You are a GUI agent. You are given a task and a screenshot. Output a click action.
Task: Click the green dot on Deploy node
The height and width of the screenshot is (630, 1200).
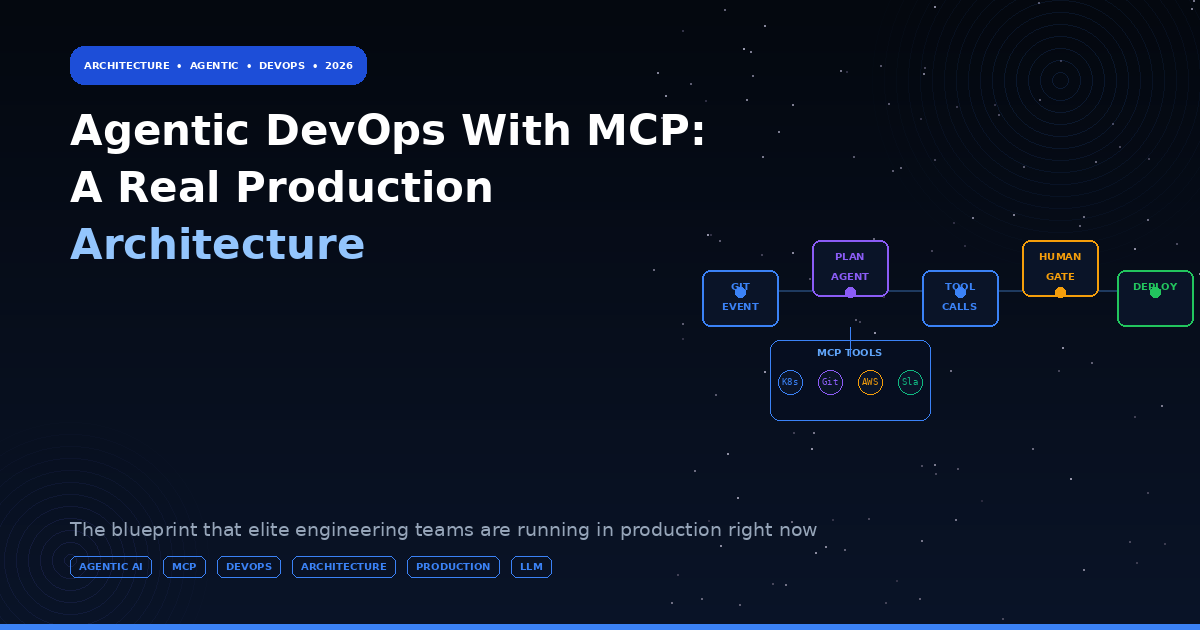1155,292
